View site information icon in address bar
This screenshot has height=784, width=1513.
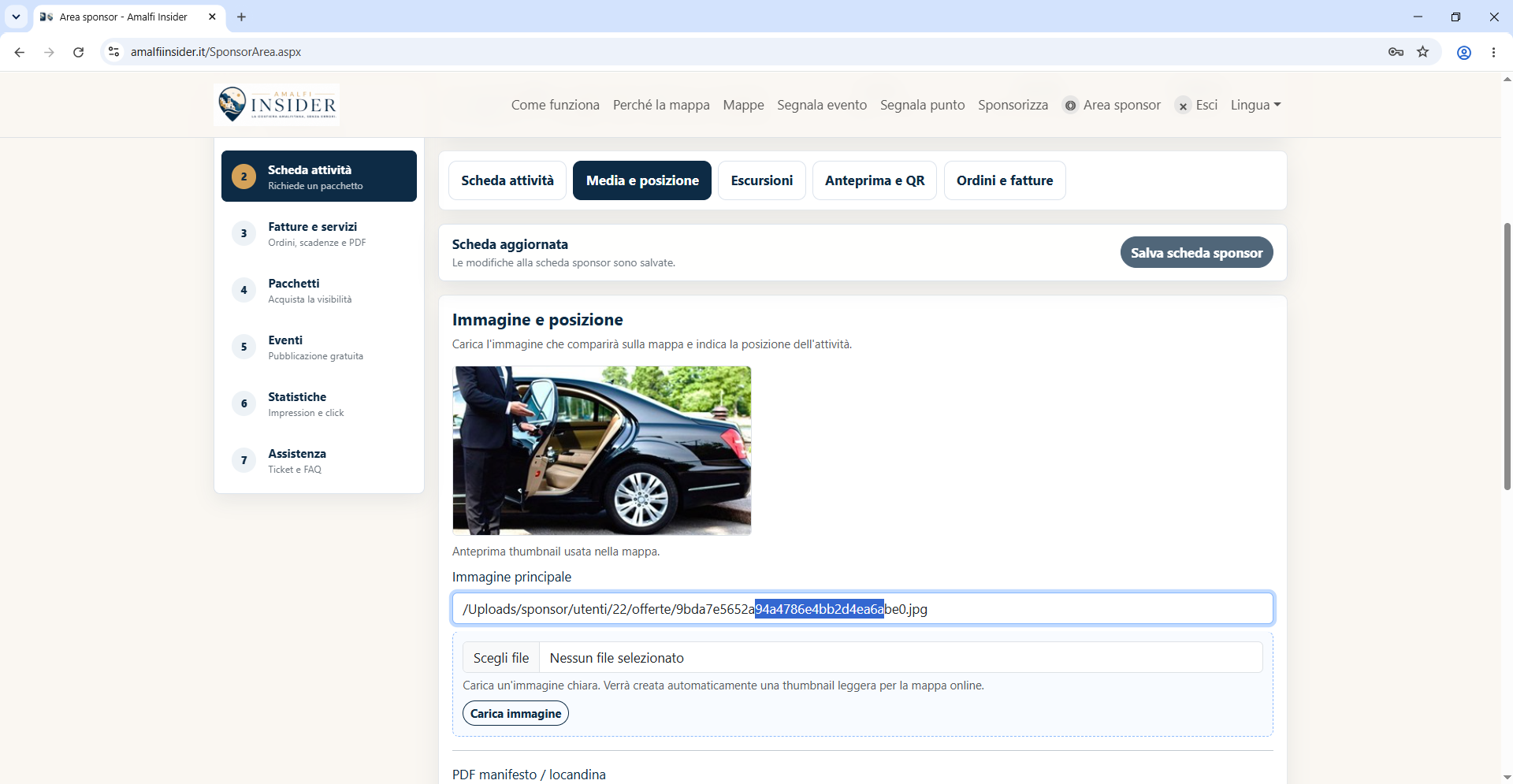click(113, 52)
